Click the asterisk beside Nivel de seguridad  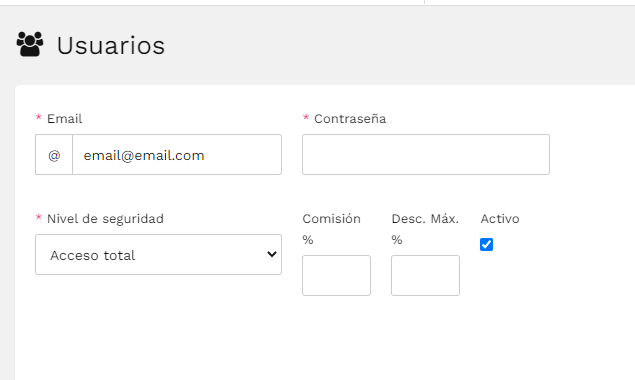tap(39, 218)
